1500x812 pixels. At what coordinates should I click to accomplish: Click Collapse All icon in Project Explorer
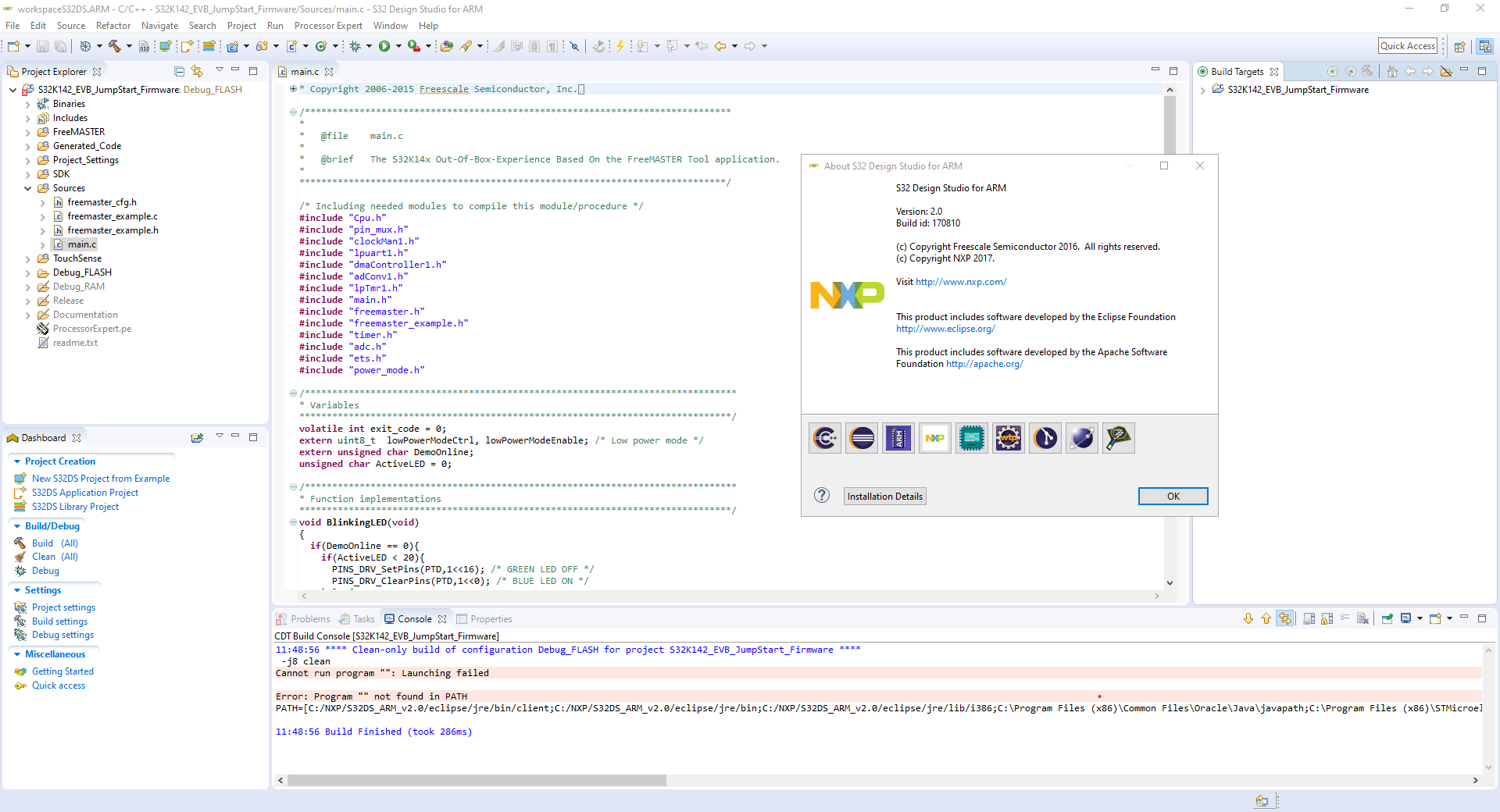179,71
